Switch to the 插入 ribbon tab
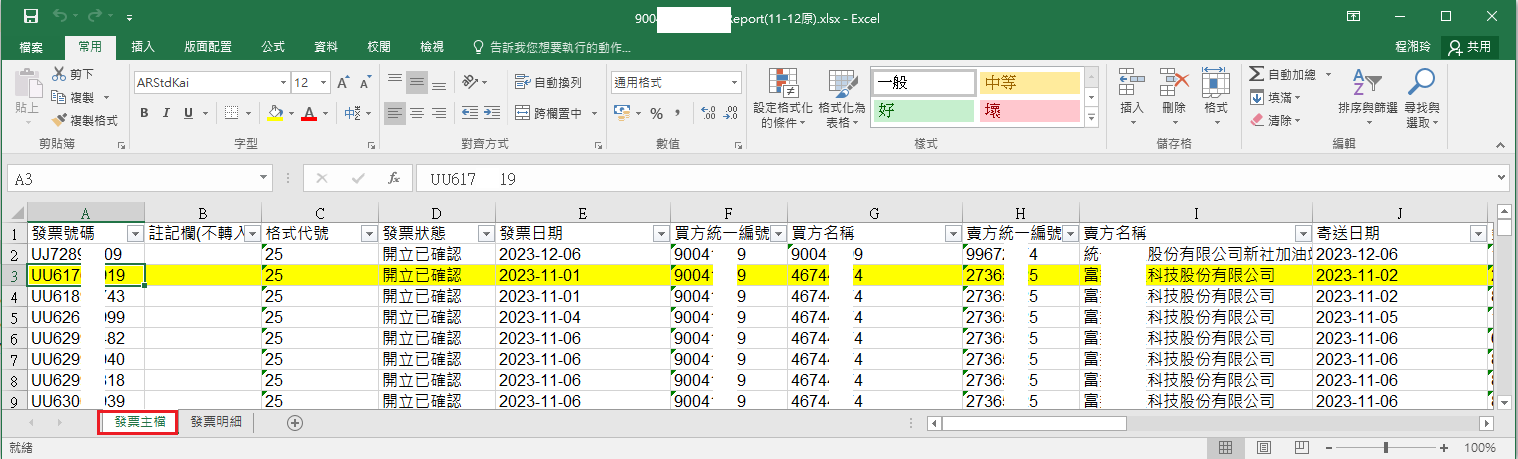Screen dimensions: 1518x459 point(143,47)
